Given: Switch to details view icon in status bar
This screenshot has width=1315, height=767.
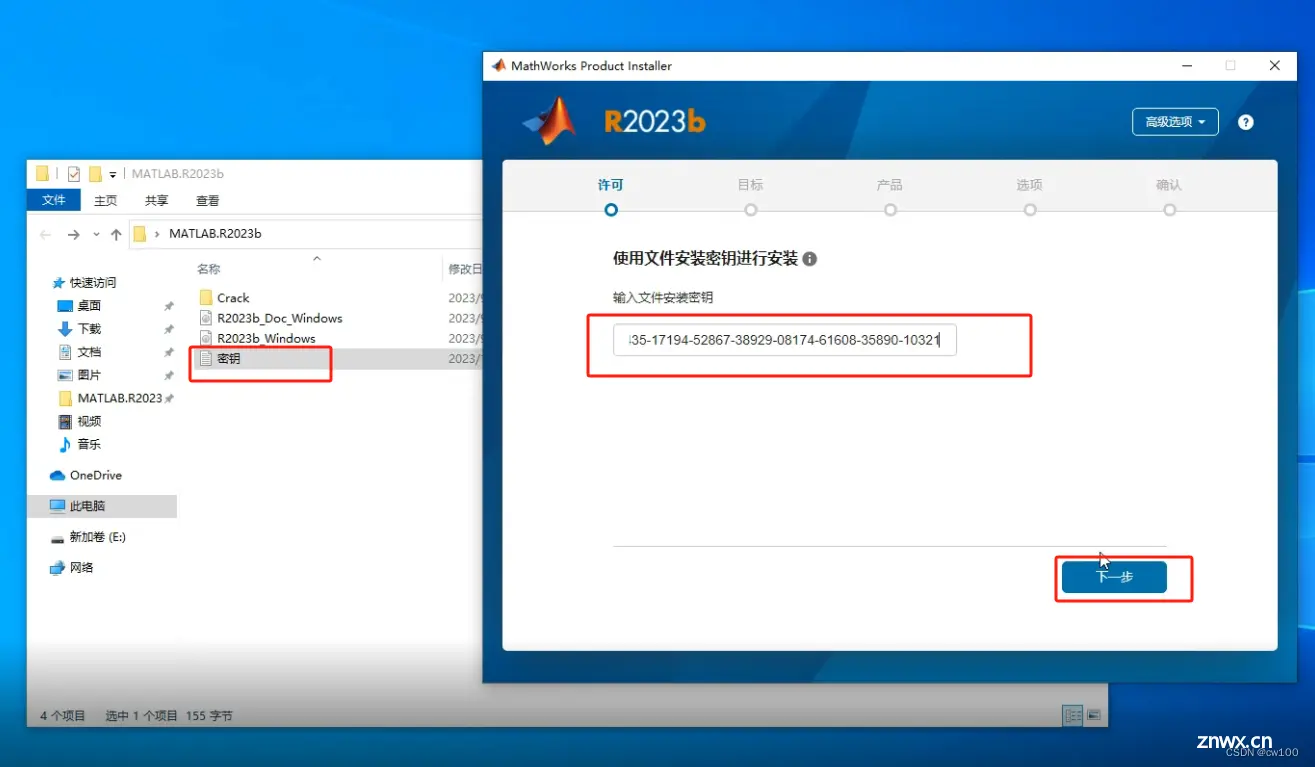Looking at the screenshot, I should click(1073, 715).
